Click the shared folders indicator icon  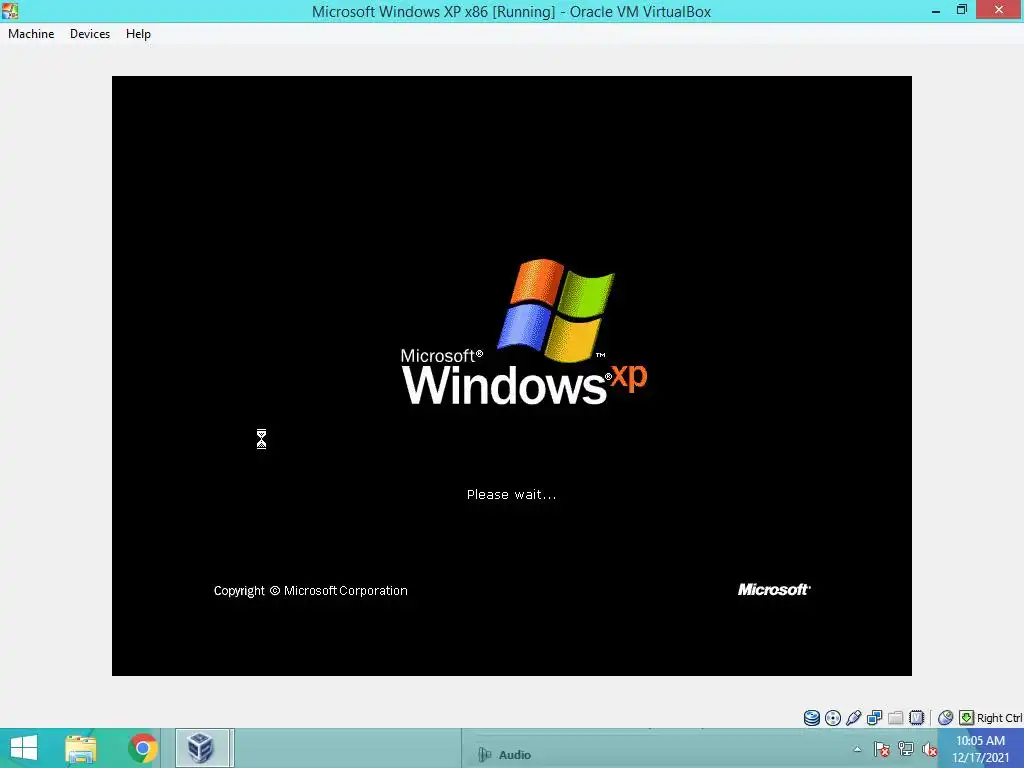coord(895,718)
